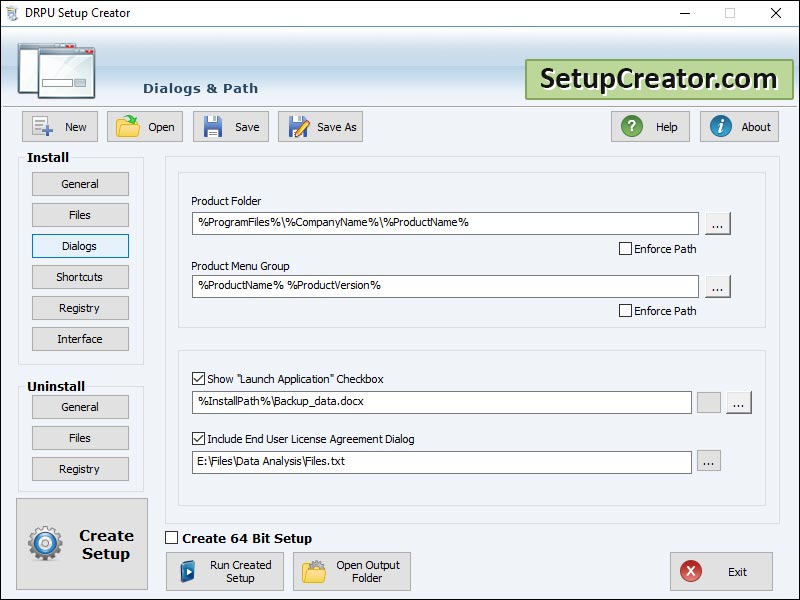Click the Save As pencil icon

coord(297,126)
